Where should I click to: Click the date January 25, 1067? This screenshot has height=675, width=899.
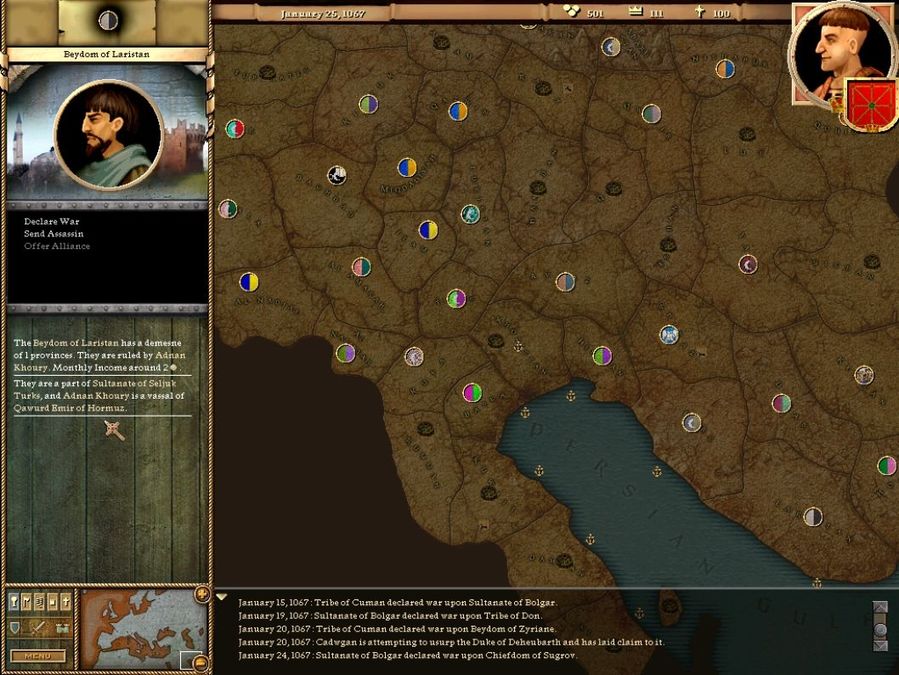pos(323,13)
